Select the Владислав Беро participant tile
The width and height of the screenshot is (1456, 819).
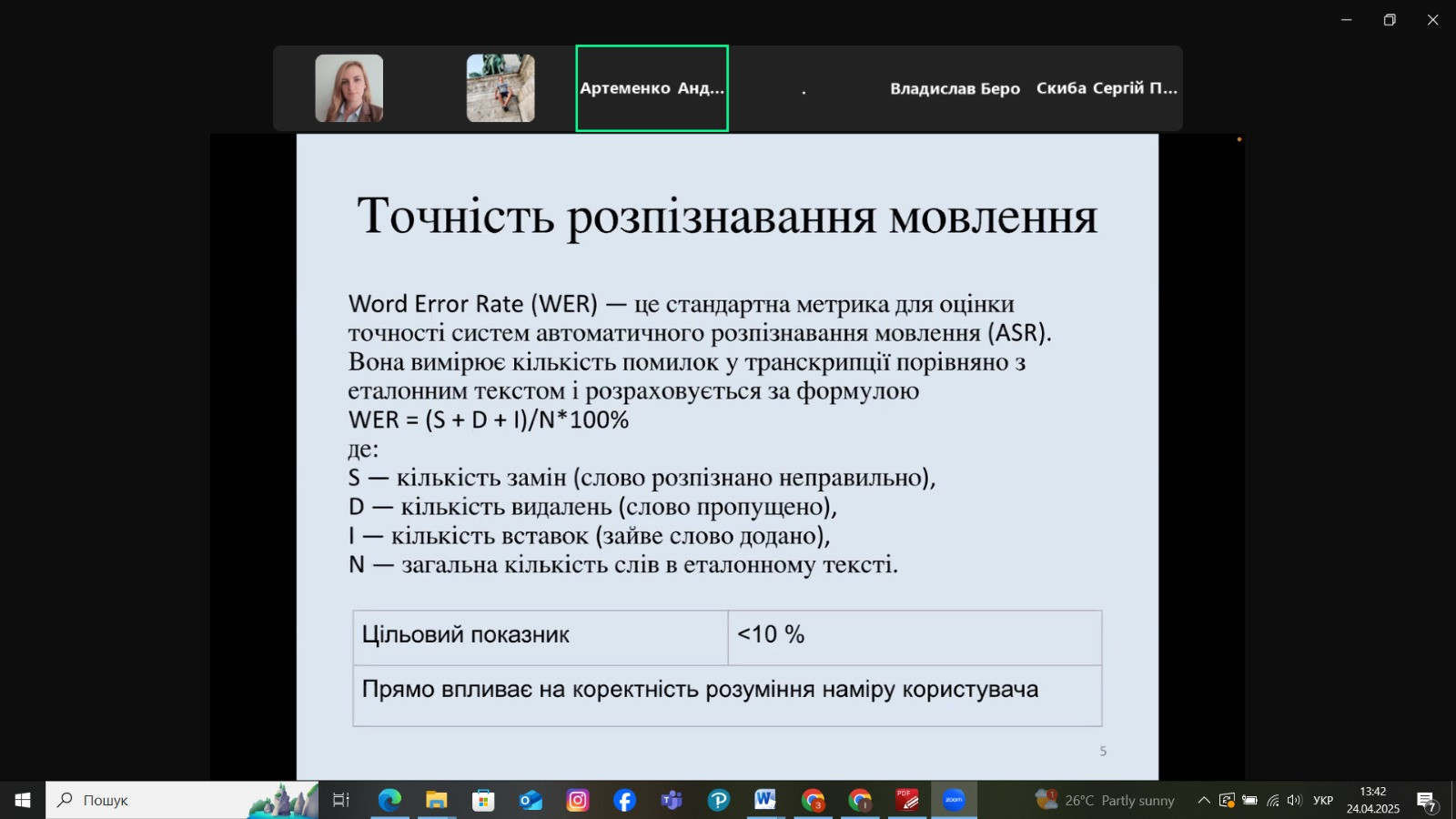955,88
